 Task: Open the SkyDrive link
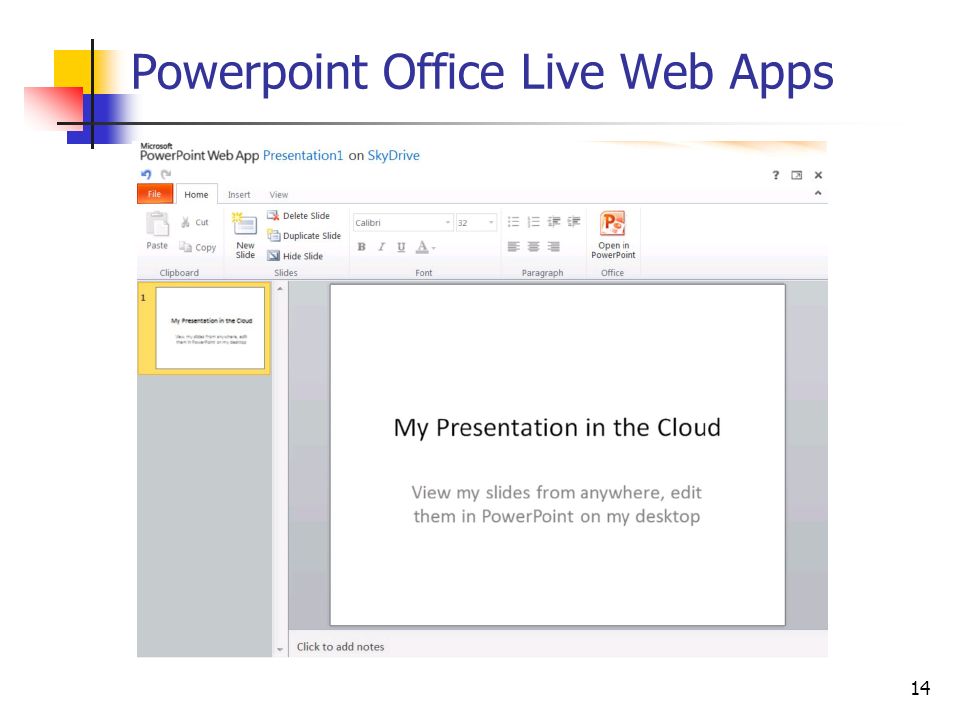(x=393, y=156)
